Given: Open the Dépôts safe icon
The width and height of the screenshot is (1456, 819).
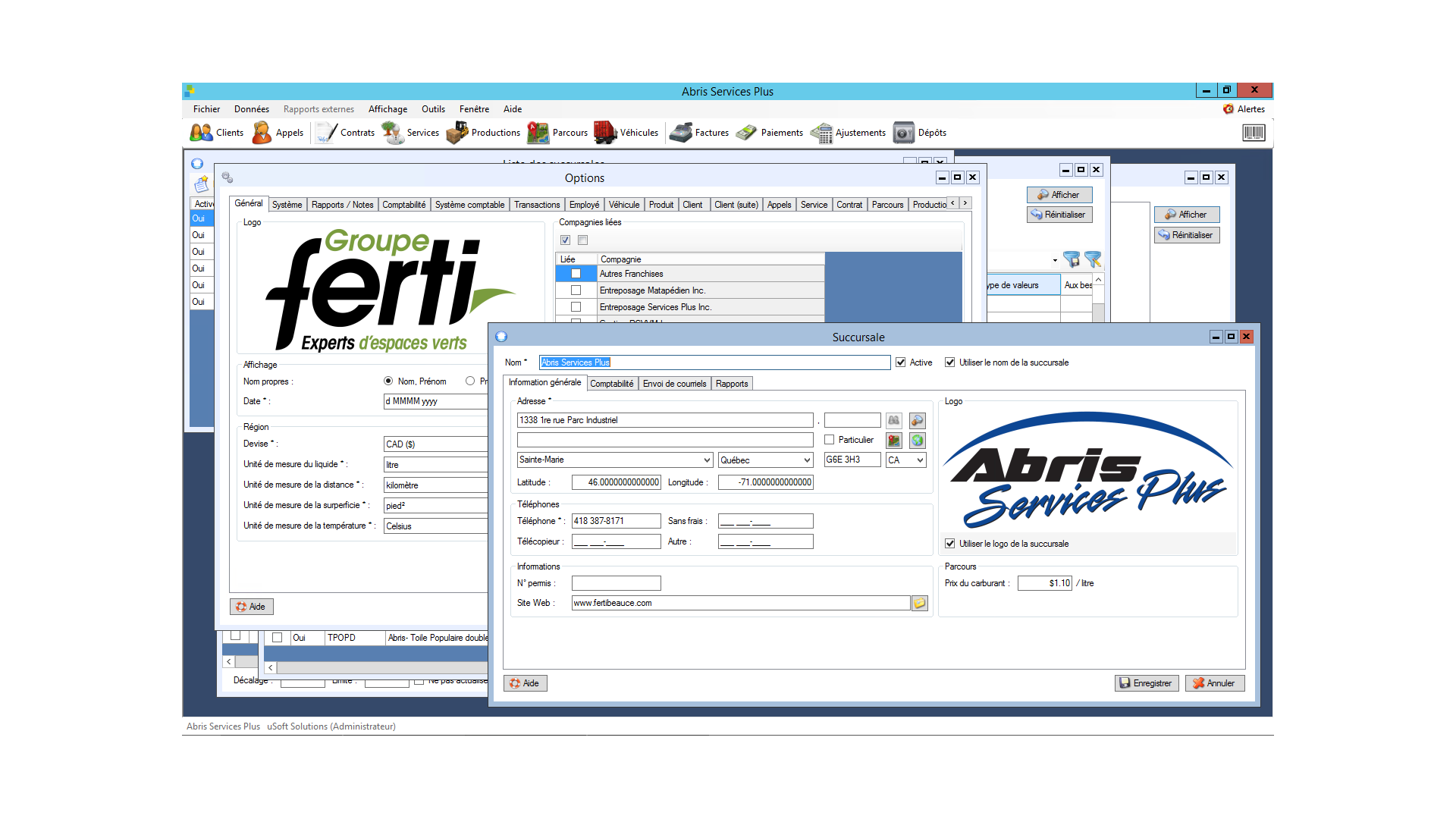Looking at the screenshot, I should click(x=919, y=133).
